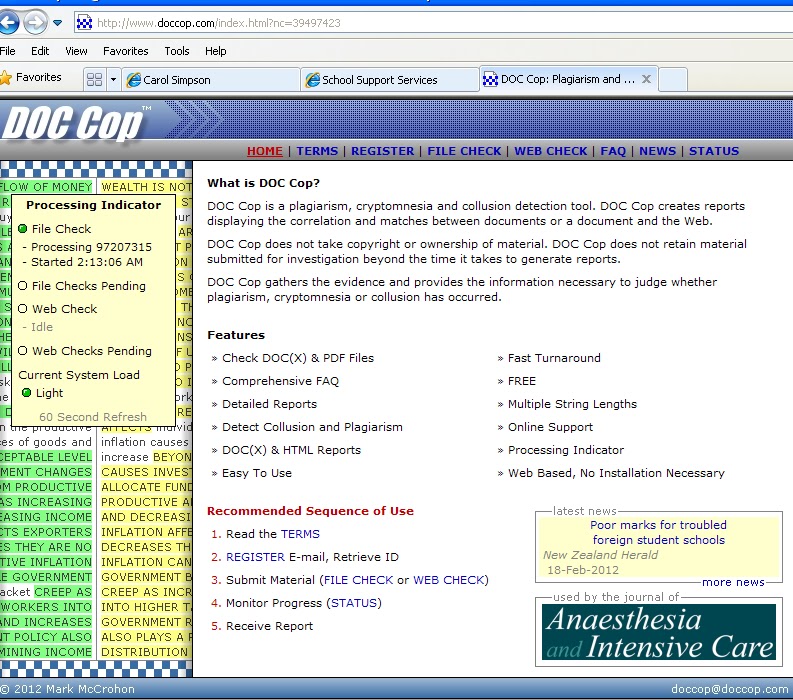Open the File menu
This screenshot has height=700, width=793.
tap(8, 51)
